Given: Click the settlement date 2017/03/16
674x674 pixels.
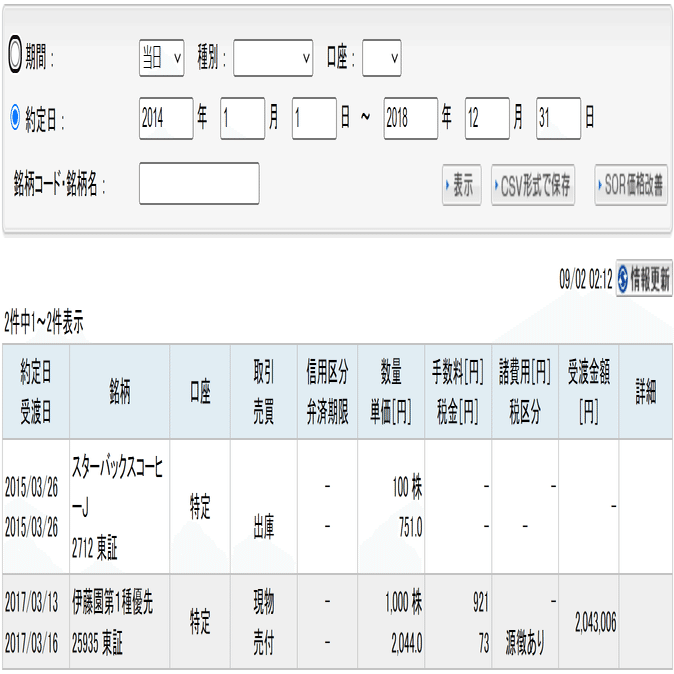Looking at the screenshot, I should tap(31, 643).
